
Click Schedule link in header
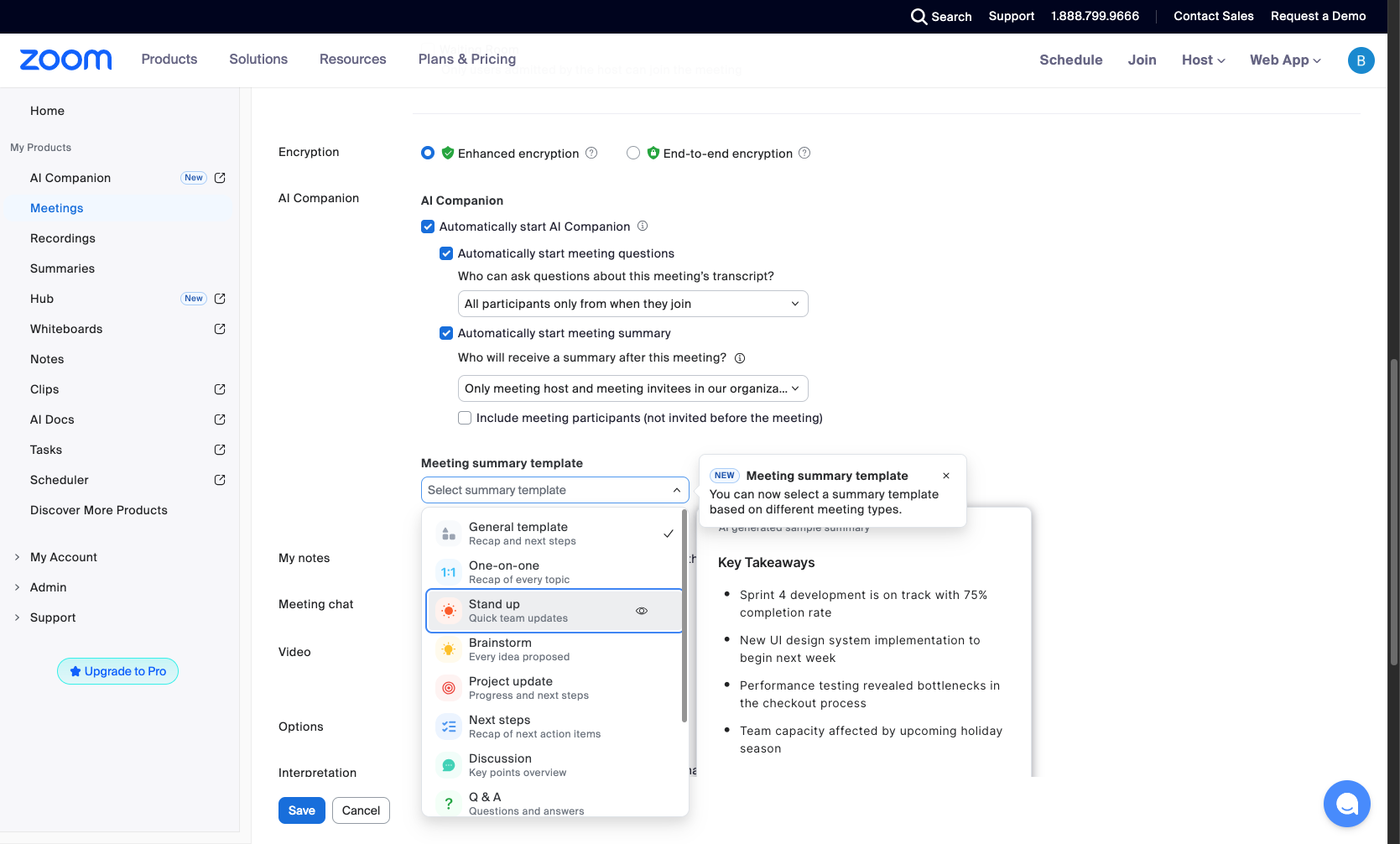1071,60
